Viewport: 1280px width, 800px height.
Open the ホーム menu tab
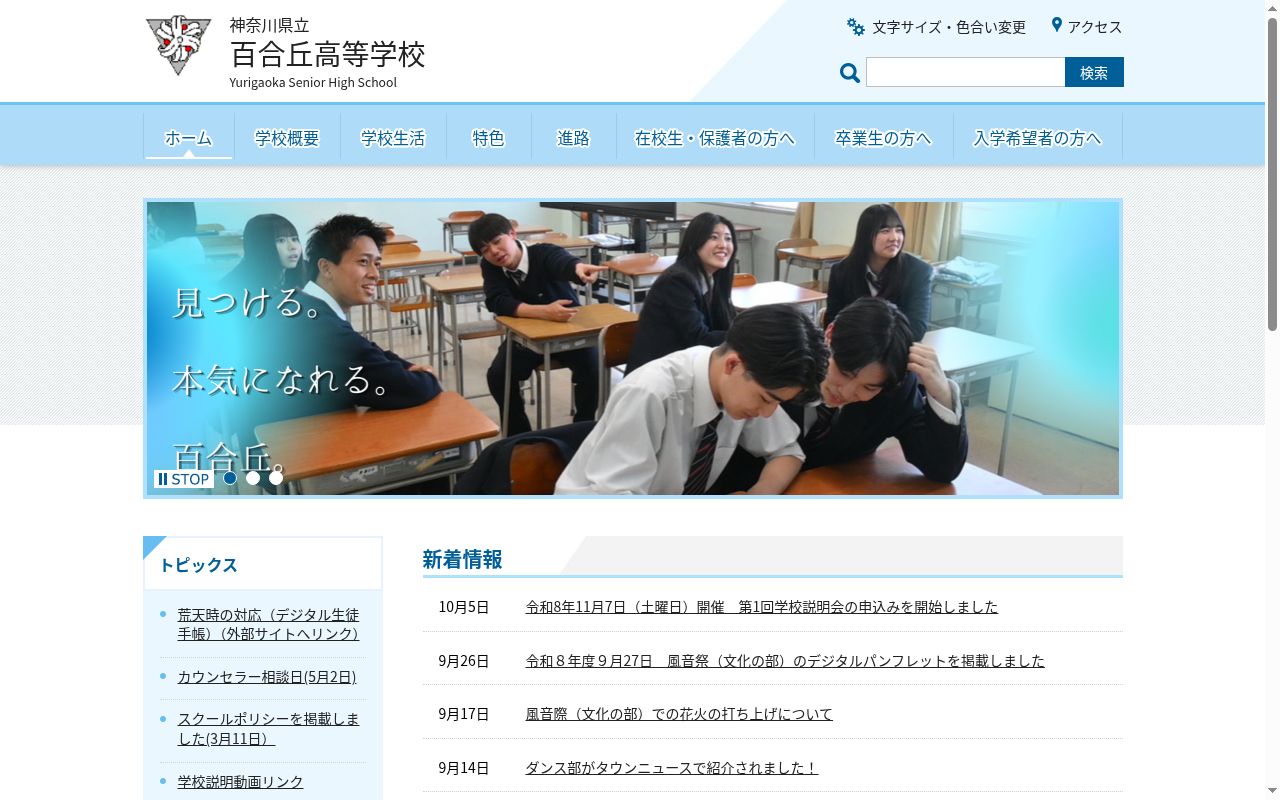pos(188,138)
